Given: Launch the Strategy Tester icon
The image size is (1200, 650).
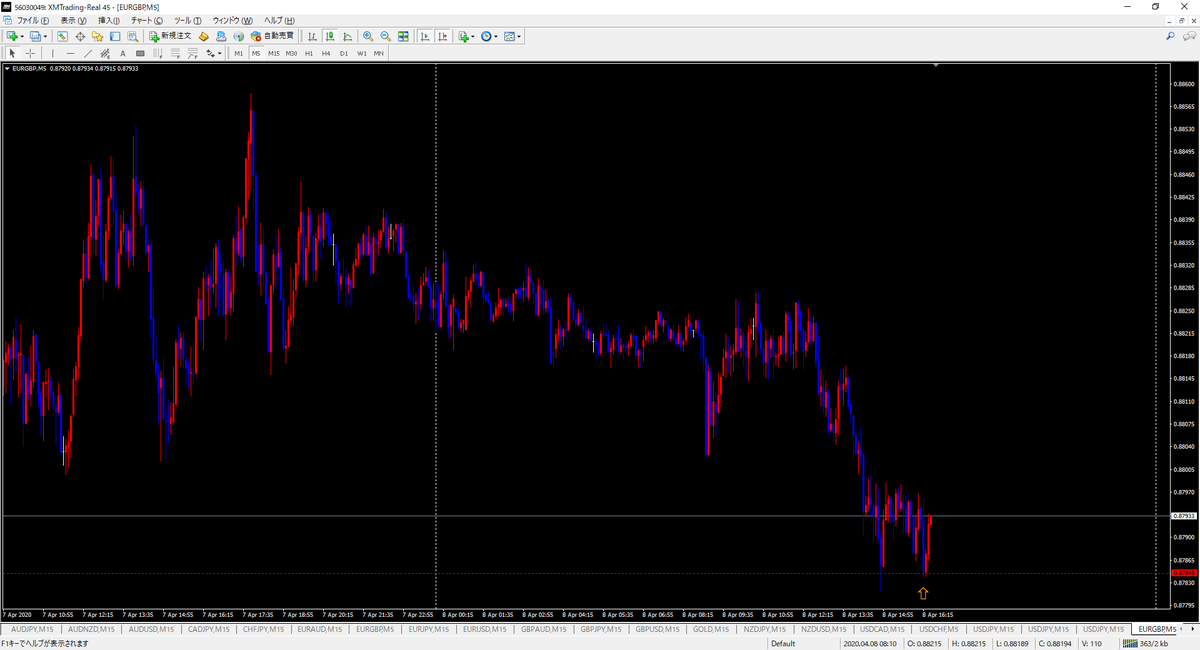Looking at the screenshot, I should point(132,36).
